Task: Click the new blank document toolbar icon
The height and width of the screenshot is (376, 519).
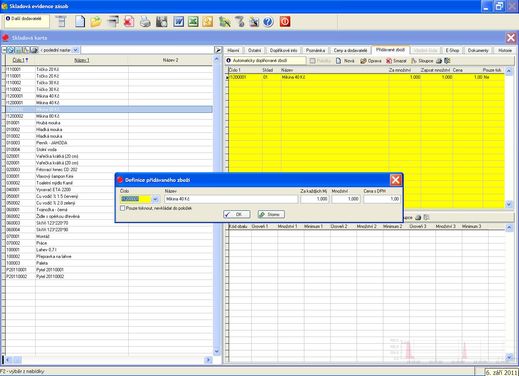Action: 80,22
